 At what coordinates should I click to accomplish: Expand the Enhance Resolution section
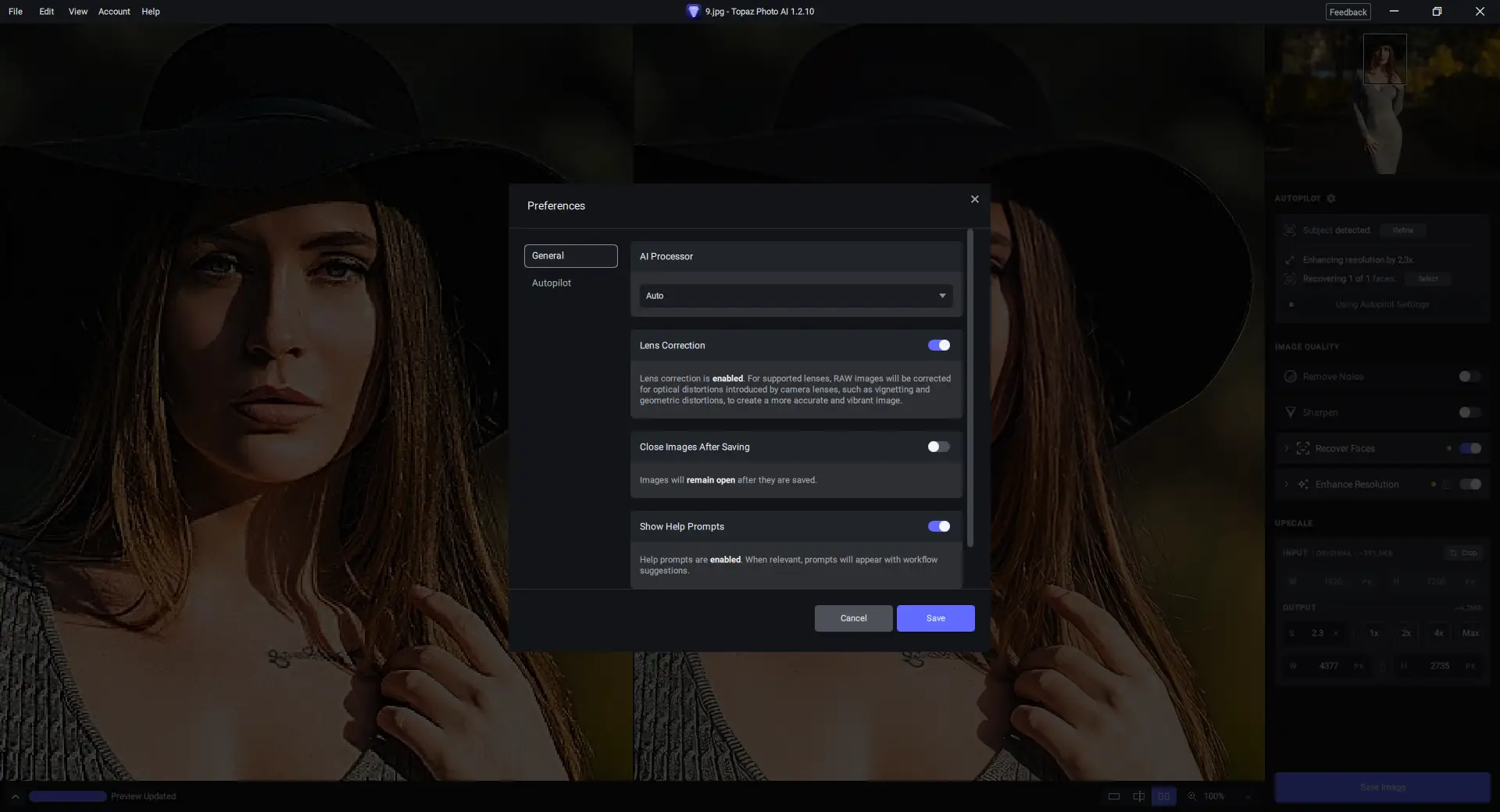(x=1286, y=484)
